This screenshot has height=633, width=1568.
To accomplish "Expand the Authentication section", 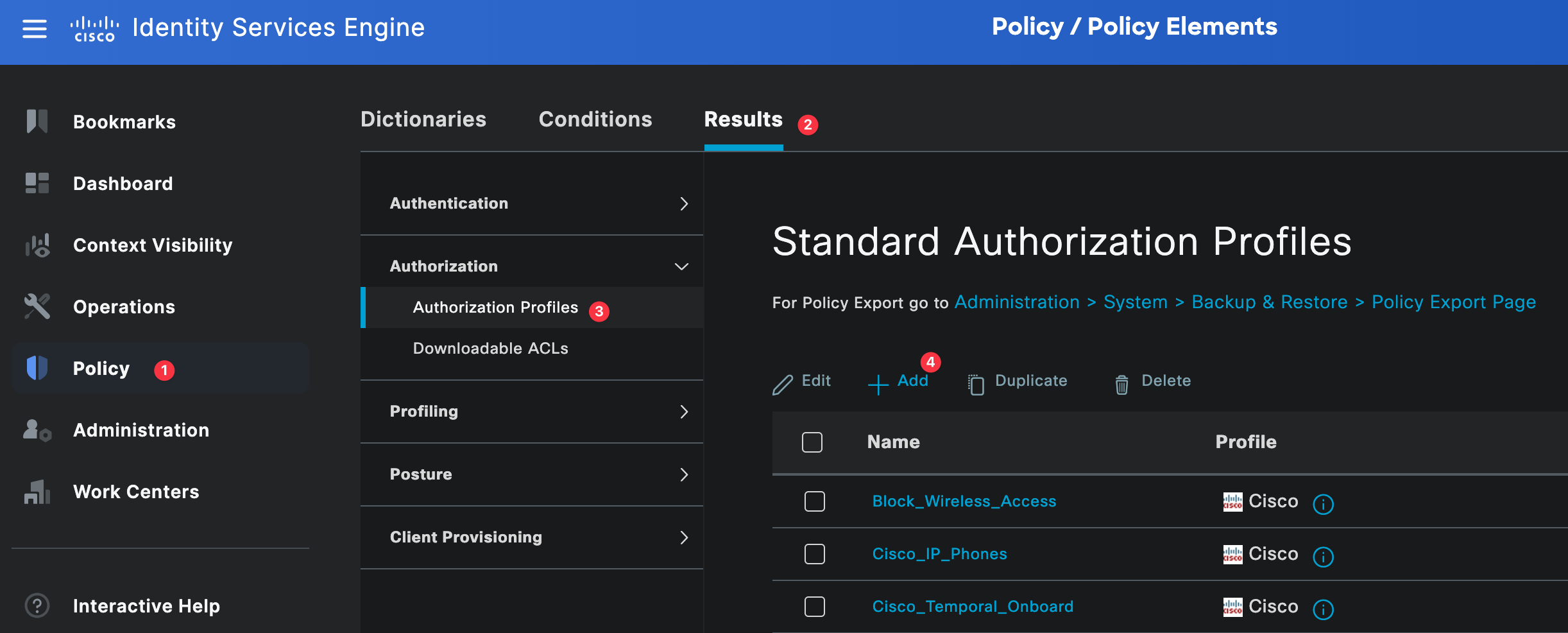I will point(683,204).
